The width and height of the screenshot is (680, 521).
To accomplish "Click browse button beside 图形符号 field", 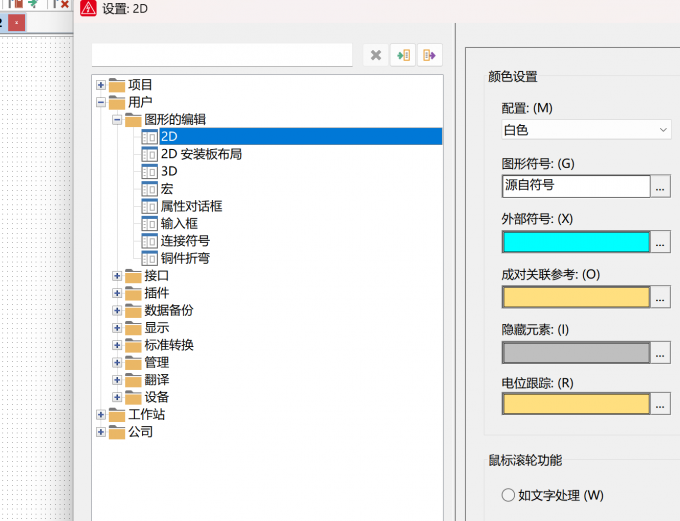I will click(x=660, y=186).
